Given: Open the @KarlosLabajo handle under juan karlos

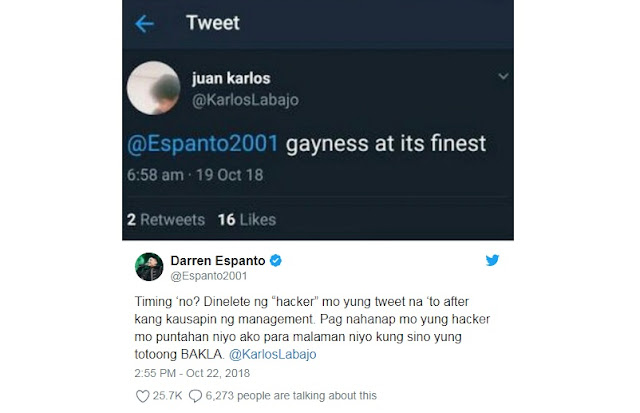Looking at the screenshot, I should [x=245, y=100].
